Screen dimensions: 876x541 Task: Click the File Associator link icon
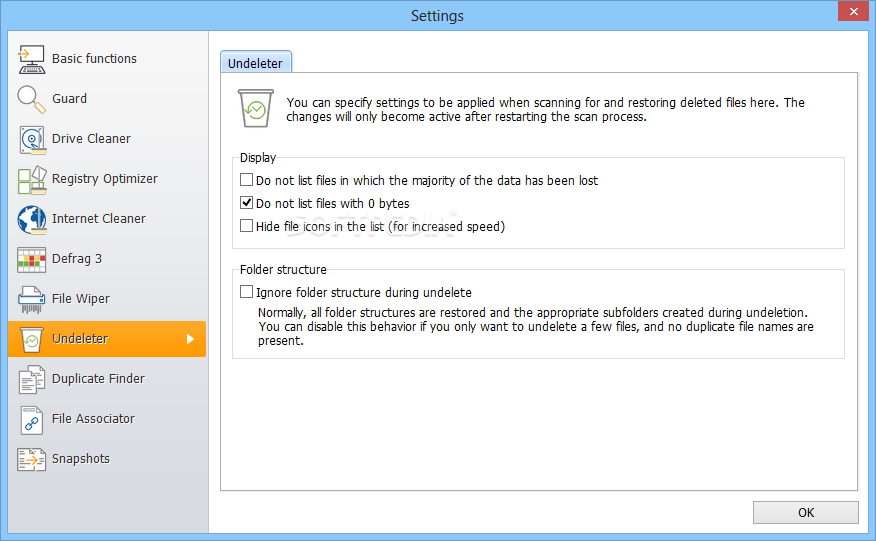coord(31,420)
